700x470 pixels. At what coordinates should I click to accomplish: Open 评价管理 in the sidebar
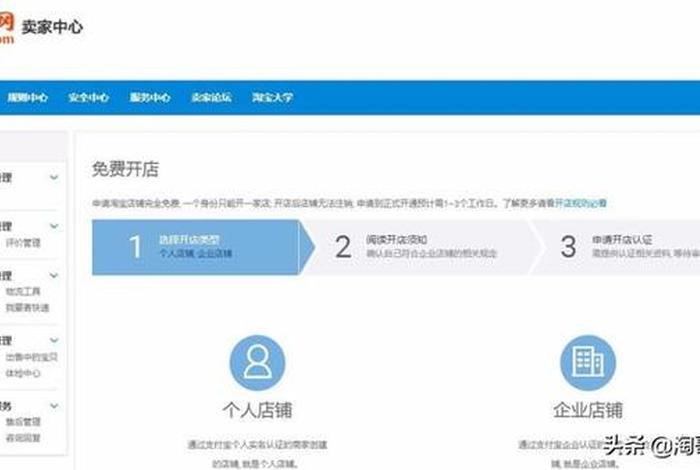point(23,243)
